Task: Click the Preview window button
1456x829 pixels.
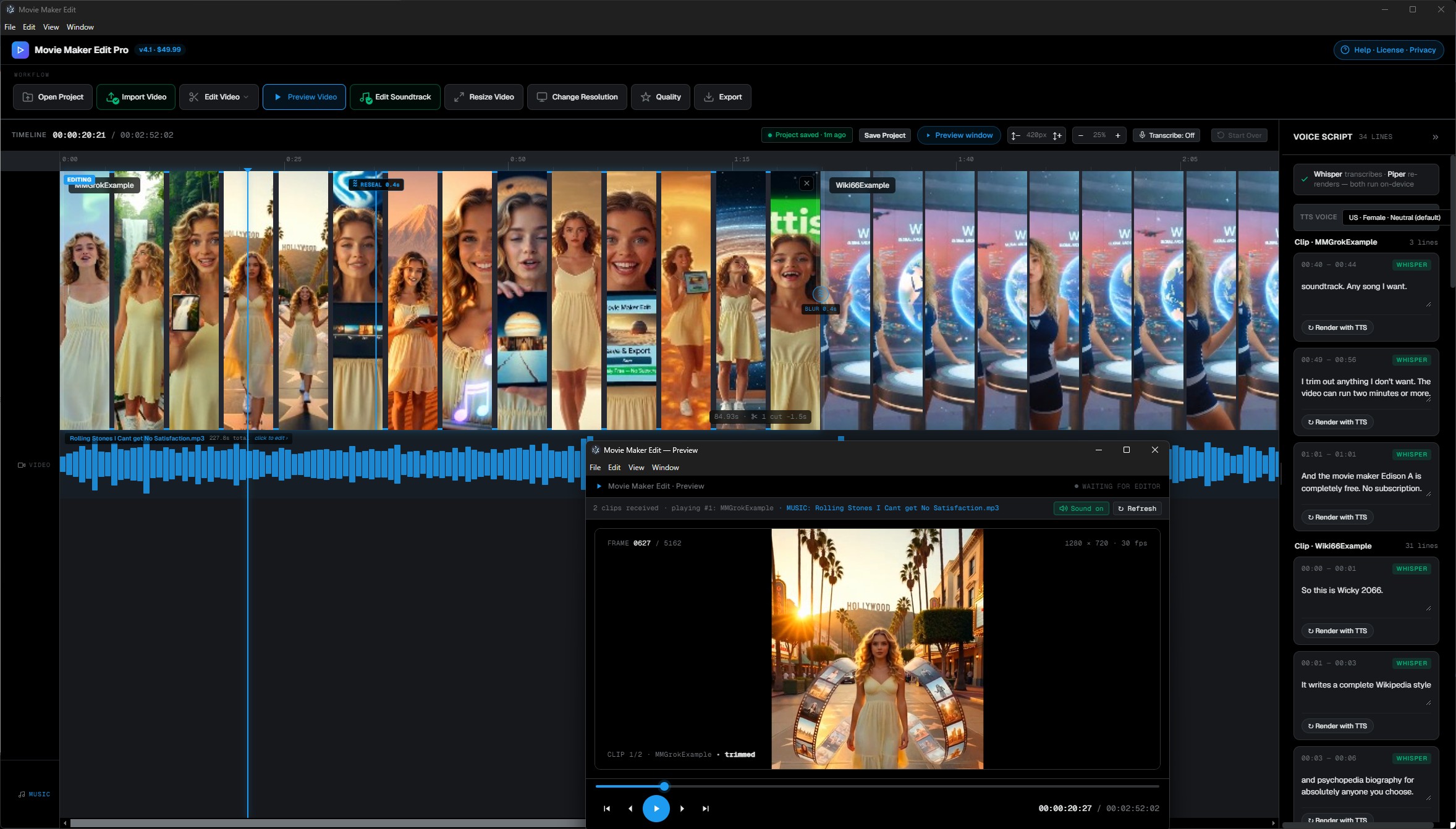Action: (x=959, y=135)
